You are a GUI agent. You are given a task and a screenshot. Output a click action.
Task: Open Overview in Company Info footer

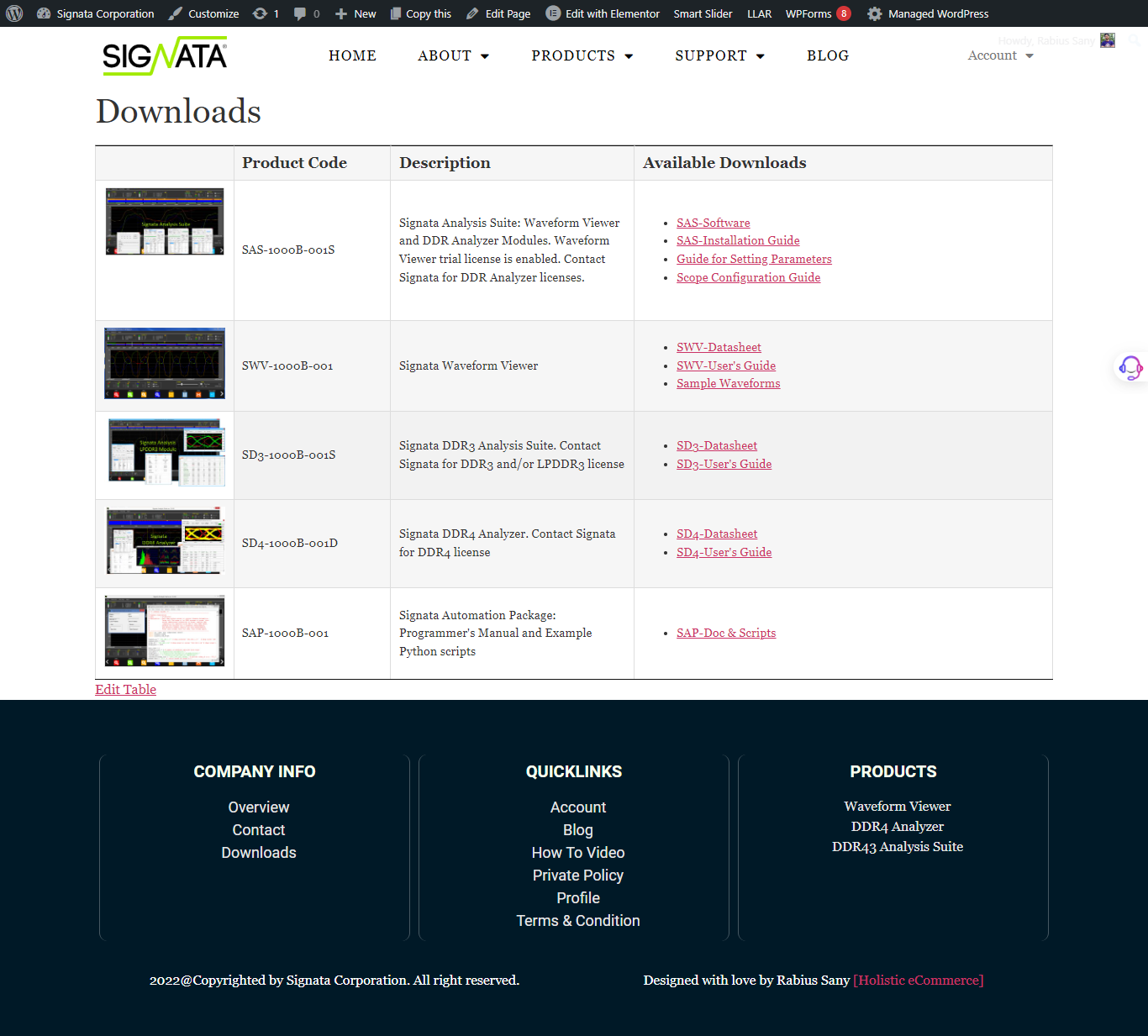pos(259,807)
